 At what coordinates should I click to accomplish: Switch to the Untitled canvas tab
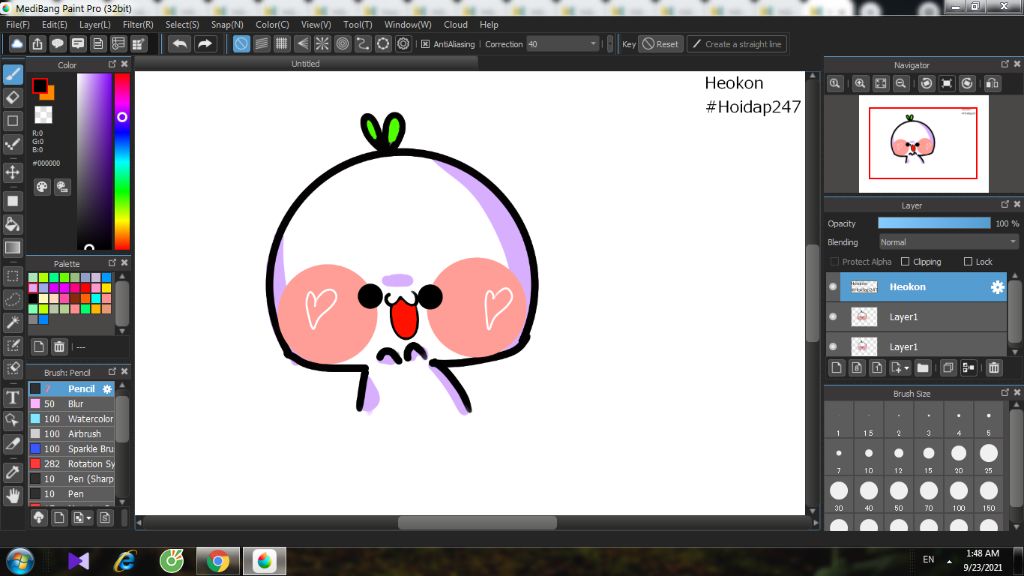306,63
